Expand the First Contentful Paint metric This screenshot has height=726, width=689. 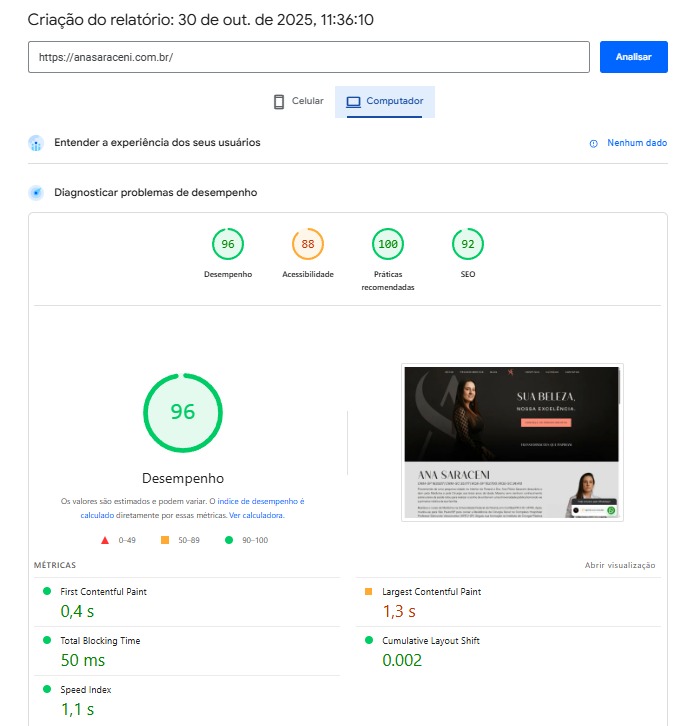point(104,592)
